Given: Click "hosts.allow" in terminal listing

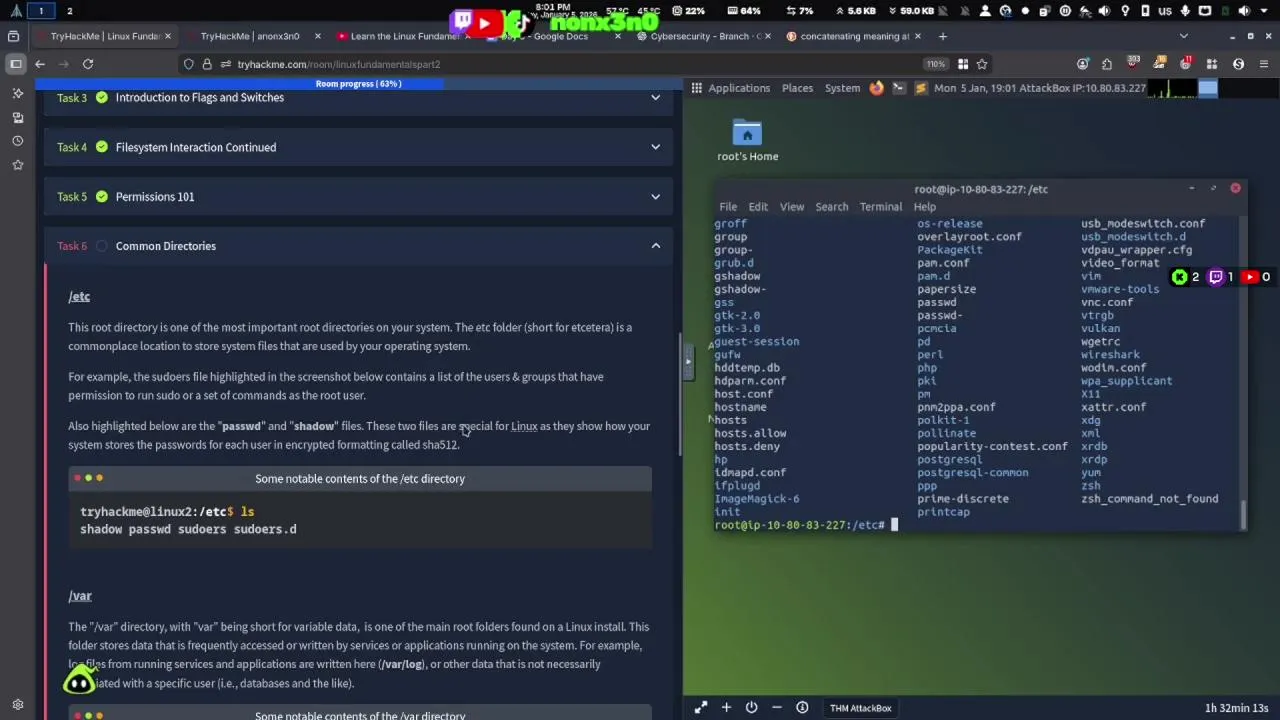Looking at the screenshot, I should [x=750, y=433].
